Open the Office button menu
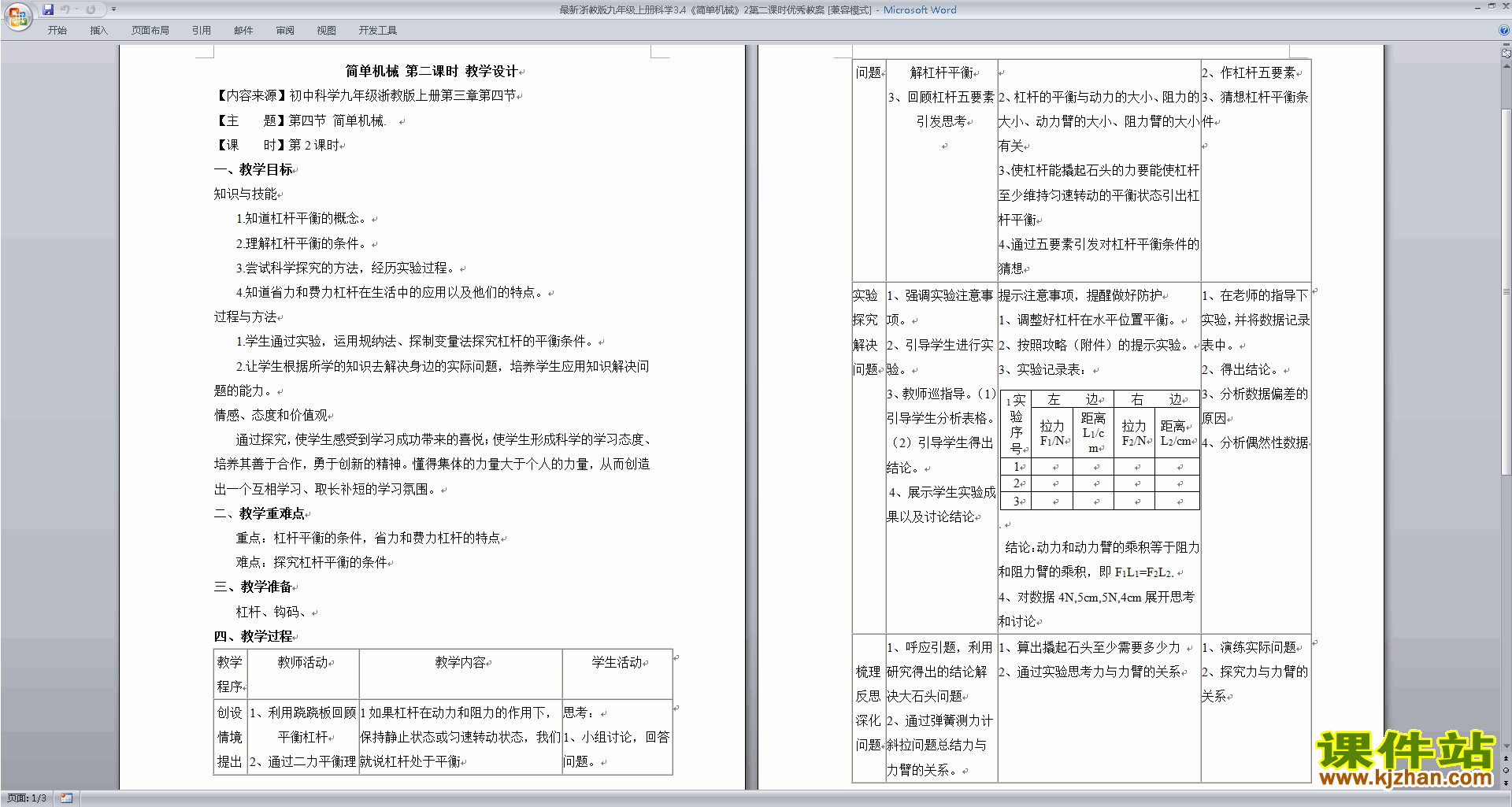The image size is (1512, 807). click(x=17, y=16)
